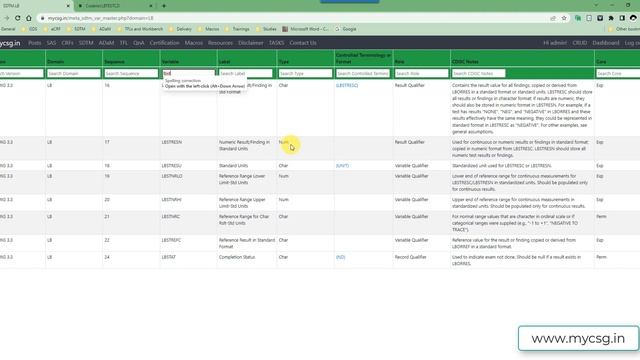
Task: Open the Macros bookmarks folder
Action: [208, 29]
